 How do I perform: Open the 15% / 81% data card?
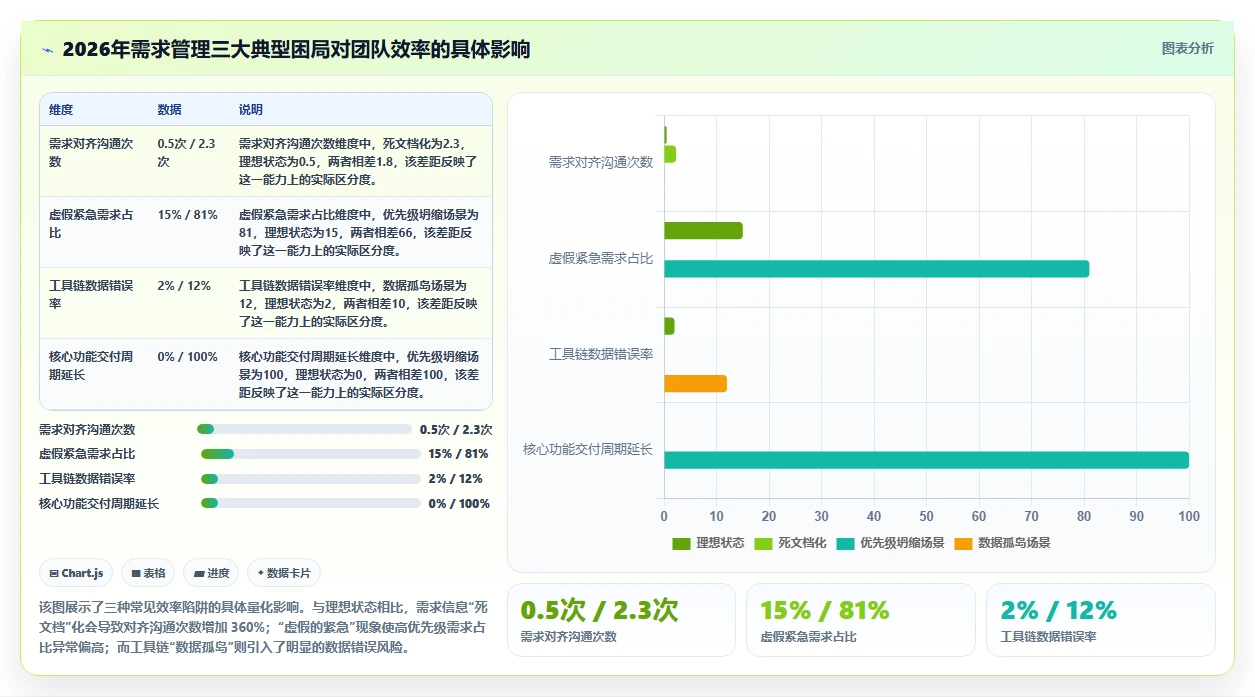[x=860, y=620]
